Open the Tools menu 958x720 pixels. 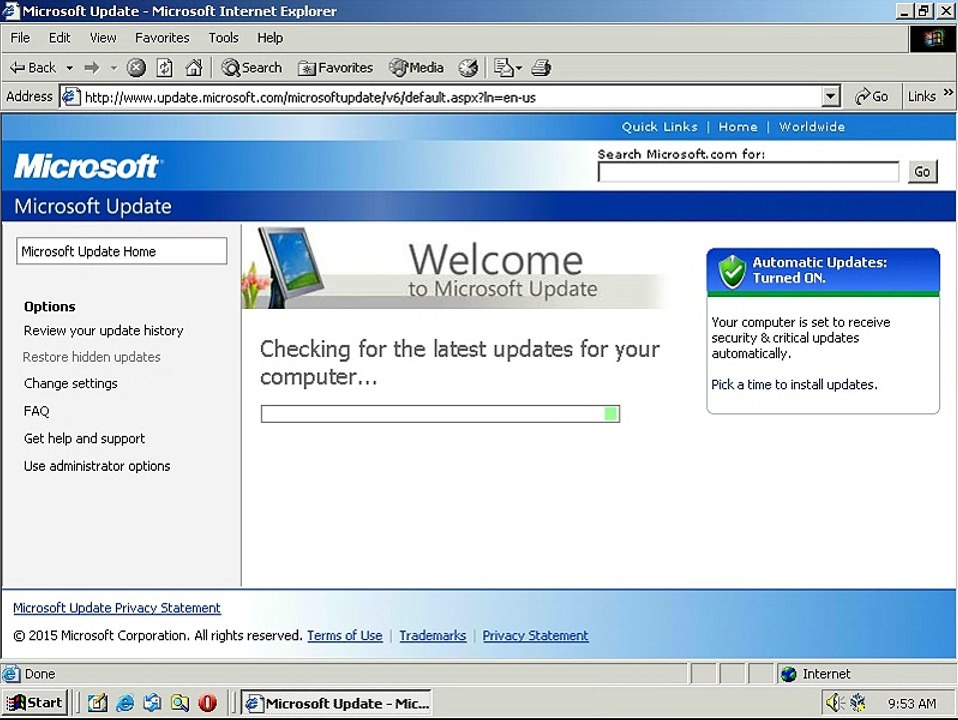tap(224, 38)
